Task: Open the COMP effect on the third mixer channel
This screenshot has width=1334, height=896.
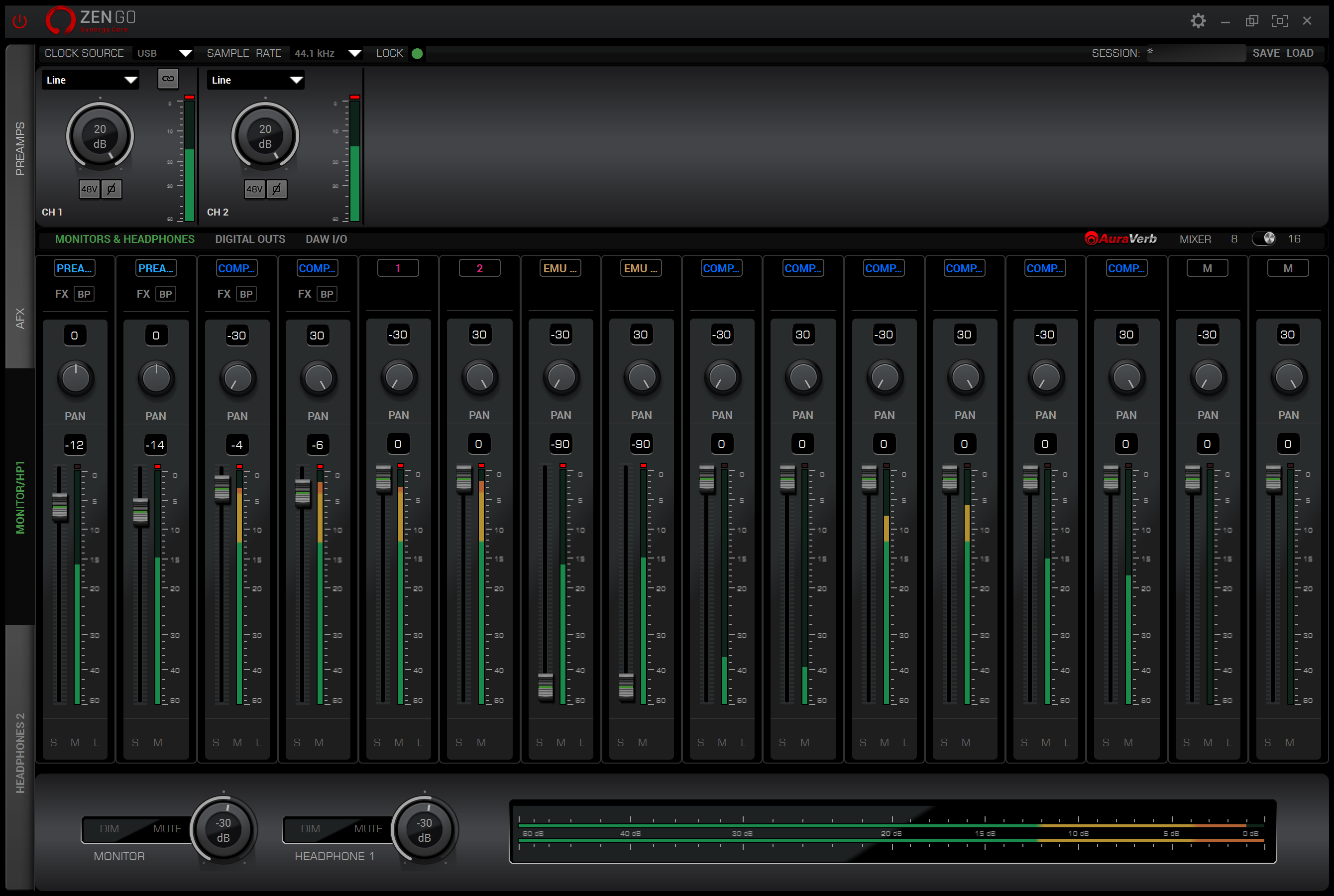Action: point(236,267)
